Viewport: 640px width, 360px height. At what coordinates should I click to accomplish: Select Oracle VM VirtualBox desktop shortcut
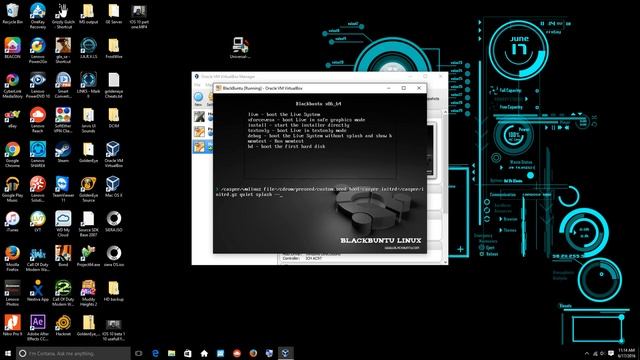[x=113, y=155]
